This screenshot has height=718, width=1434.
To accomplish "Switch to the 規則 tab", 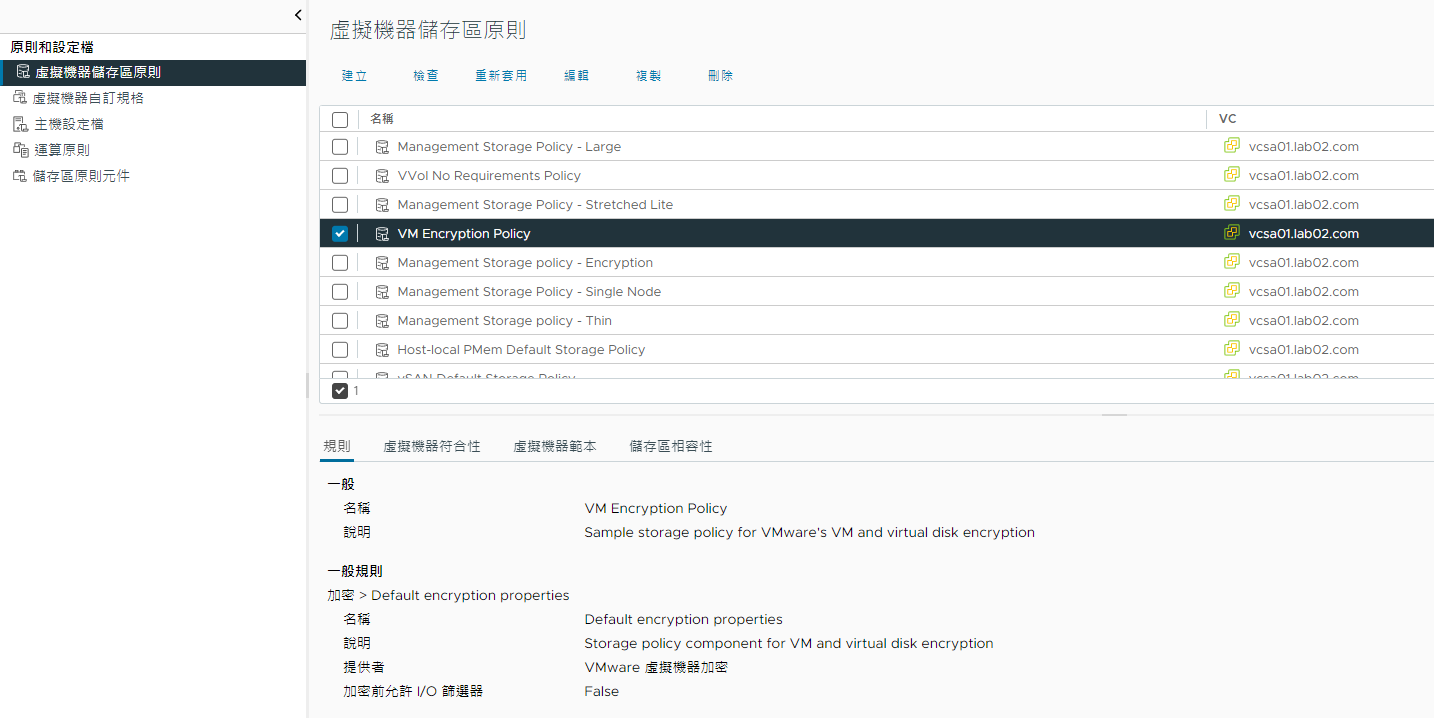I will [337, 446].
